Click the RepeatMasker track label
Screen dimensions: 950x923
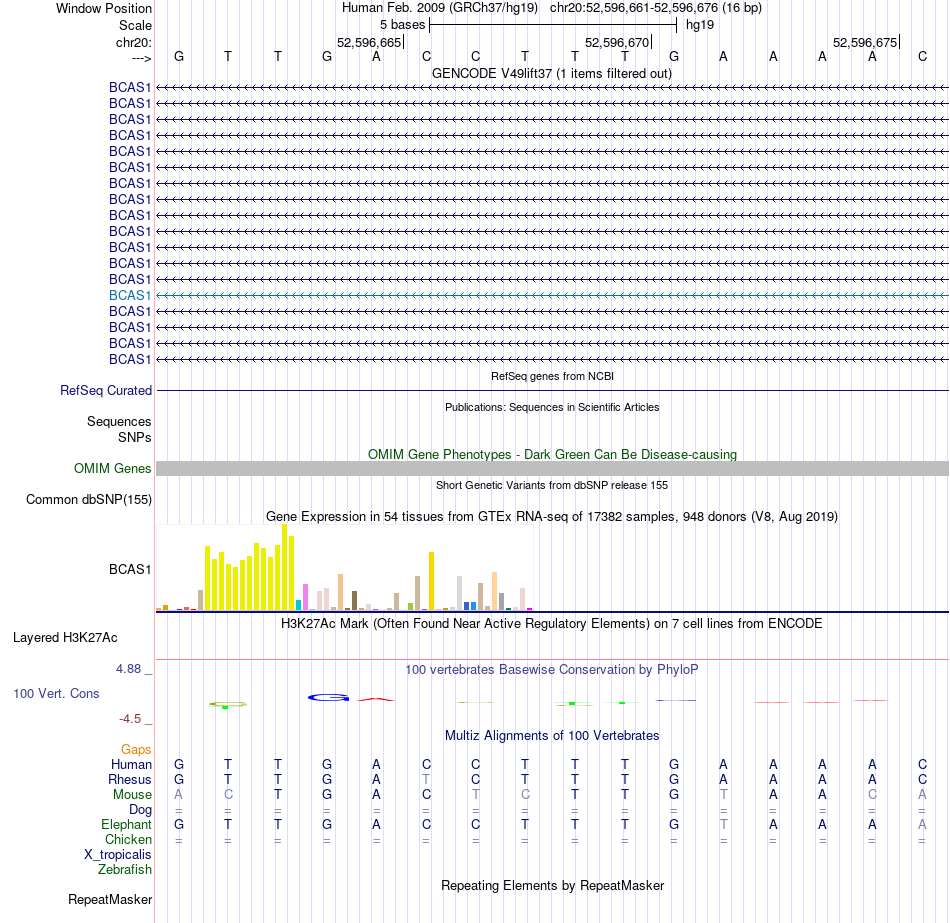(x=110, y=899)
